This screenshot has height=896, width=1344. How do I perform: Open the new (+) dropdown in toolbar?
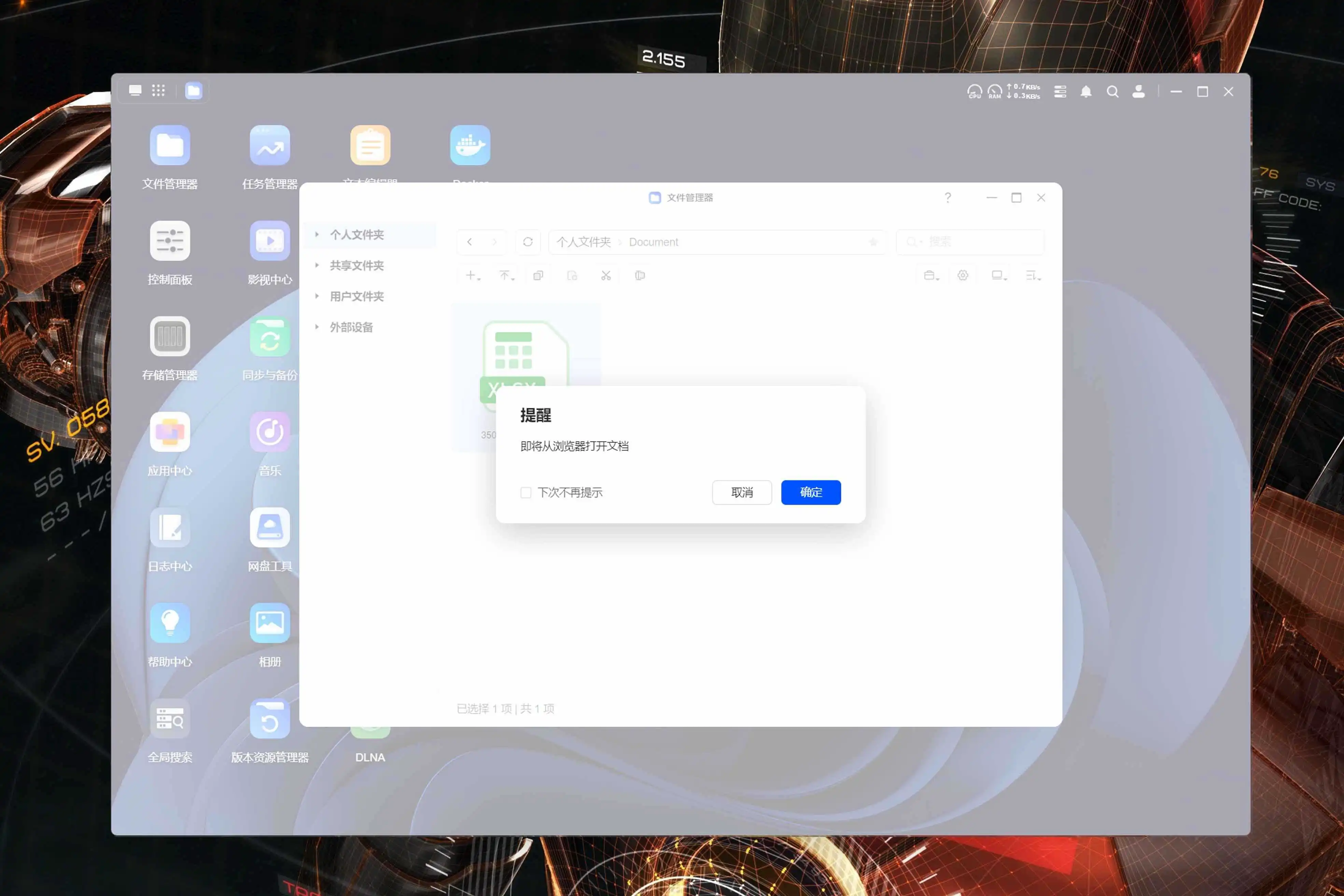click(x=473, y=276)
